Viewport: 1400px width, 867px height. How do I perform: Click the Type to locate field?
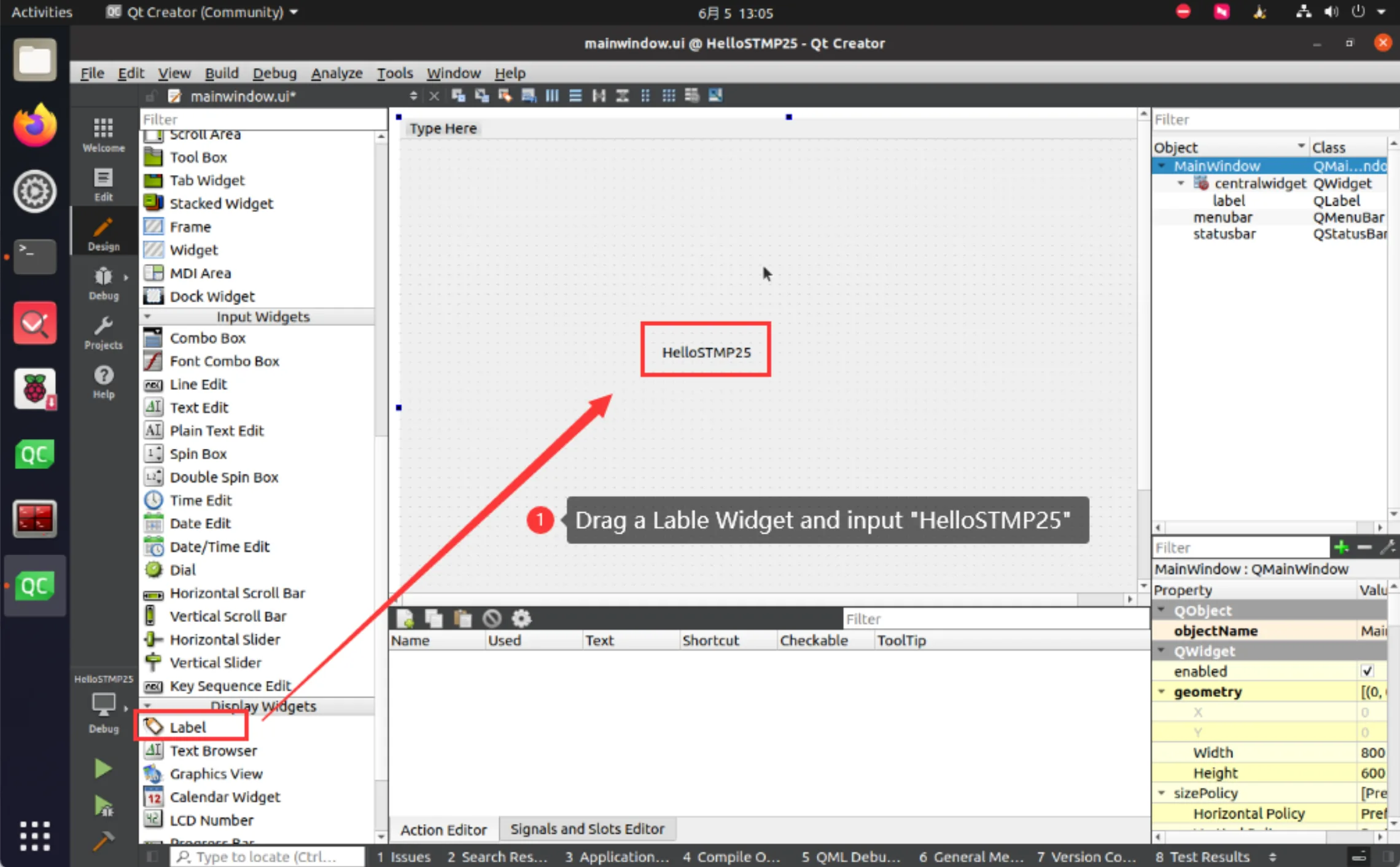coord(268,857)
